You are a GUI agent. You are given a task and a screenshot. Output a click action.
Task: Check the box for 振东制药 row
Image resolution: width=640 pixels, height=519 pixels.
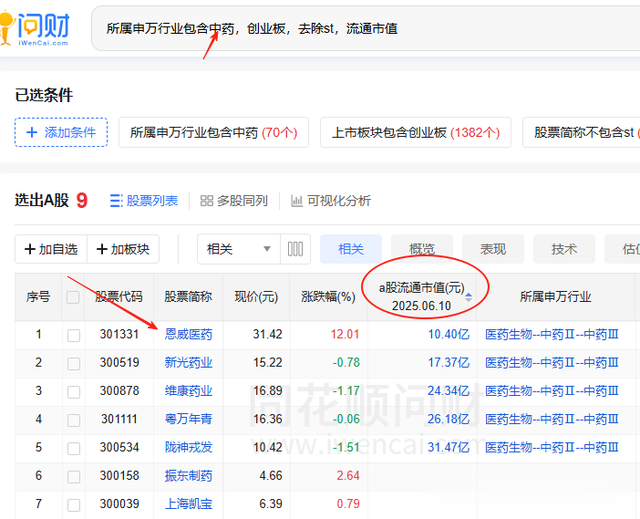coord(73,477)
